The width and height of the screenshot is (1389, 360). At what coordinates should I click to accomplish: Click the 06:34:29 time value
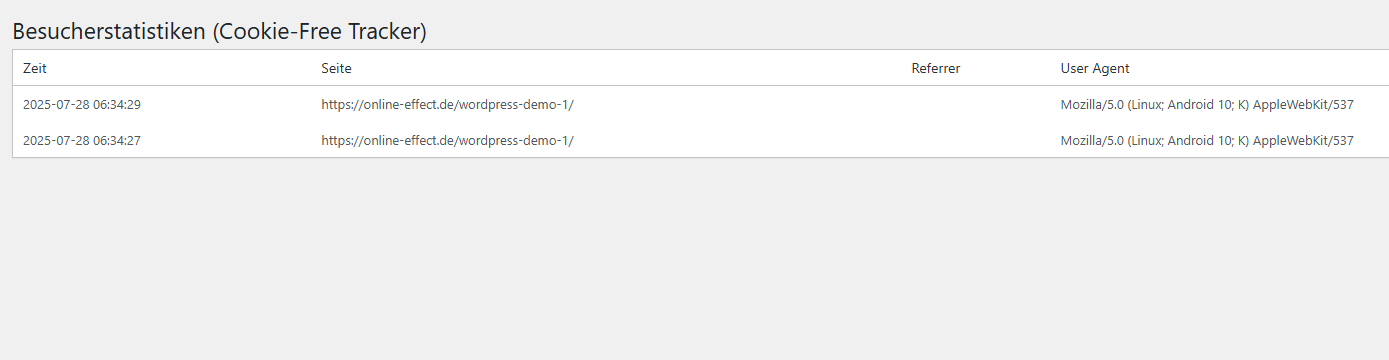pos(116,104)
